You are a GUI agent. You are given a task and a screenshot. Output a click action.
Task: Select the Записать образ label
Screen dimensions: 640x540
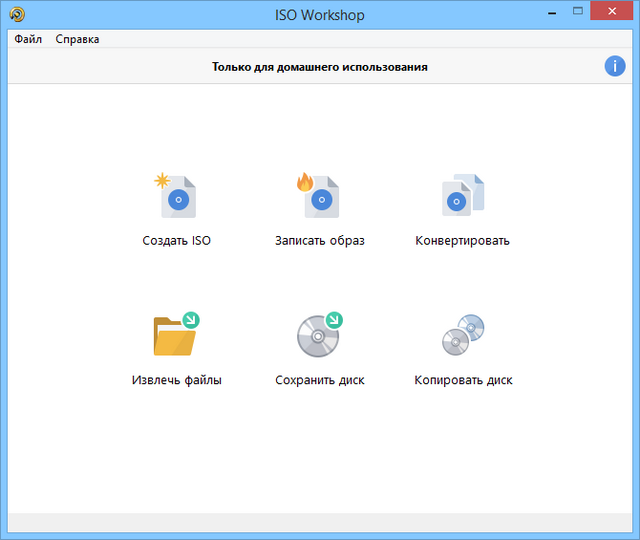click(320, 240)
